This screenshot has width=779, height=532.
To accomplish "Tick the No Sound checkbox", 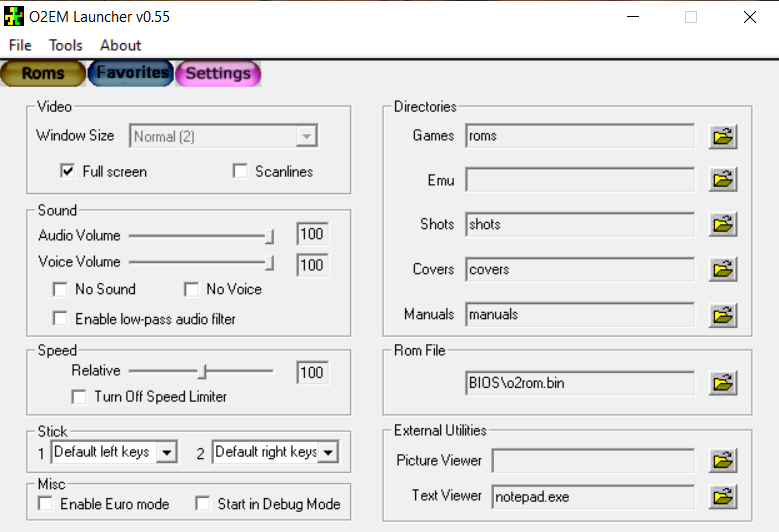I will point(60,290).
